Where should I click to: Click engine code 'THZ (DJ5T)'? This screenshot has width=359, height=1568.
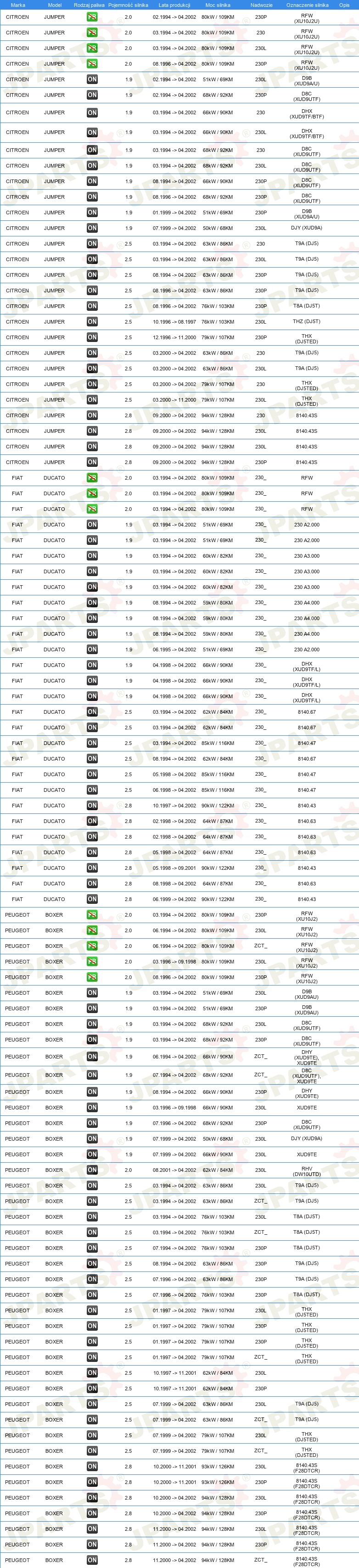[x=307, y=322]
